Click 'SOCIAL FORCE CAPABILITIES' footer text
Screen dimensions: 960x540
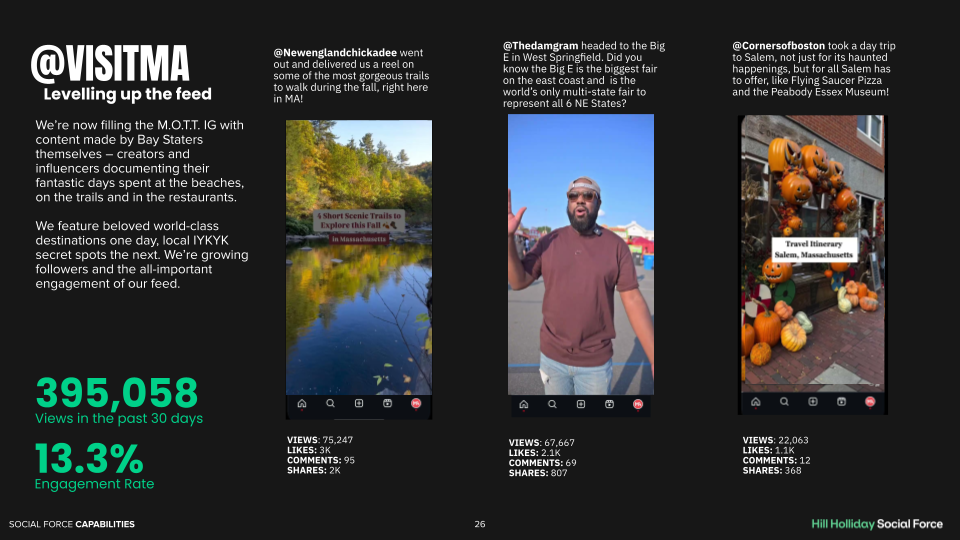pos(72,524)
